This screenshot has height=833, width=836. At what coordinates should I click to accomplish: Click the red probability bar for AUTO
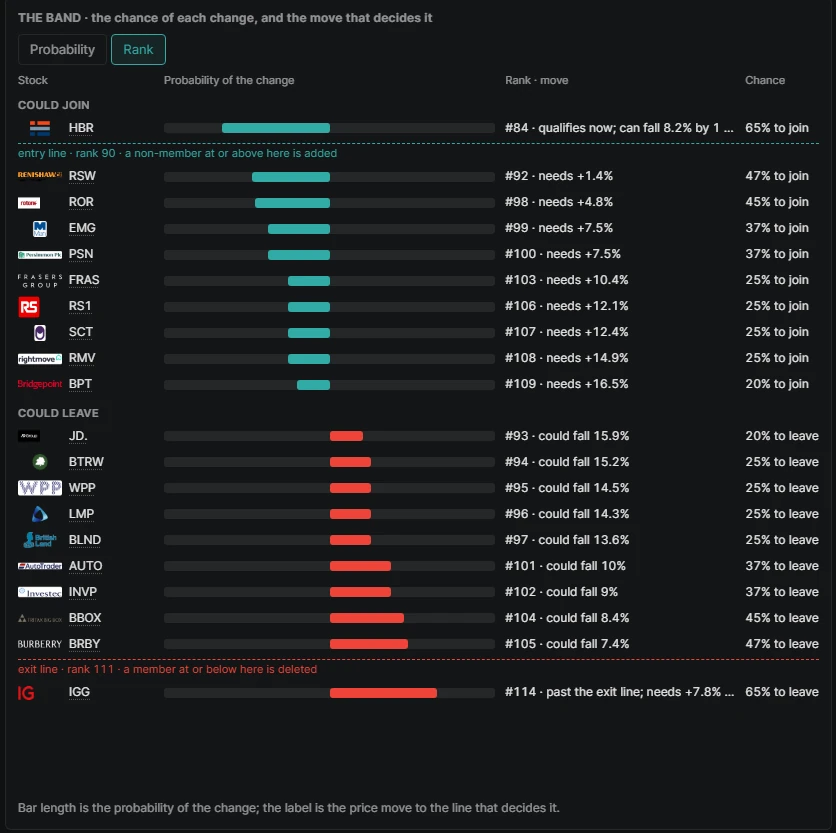(360, 566)
